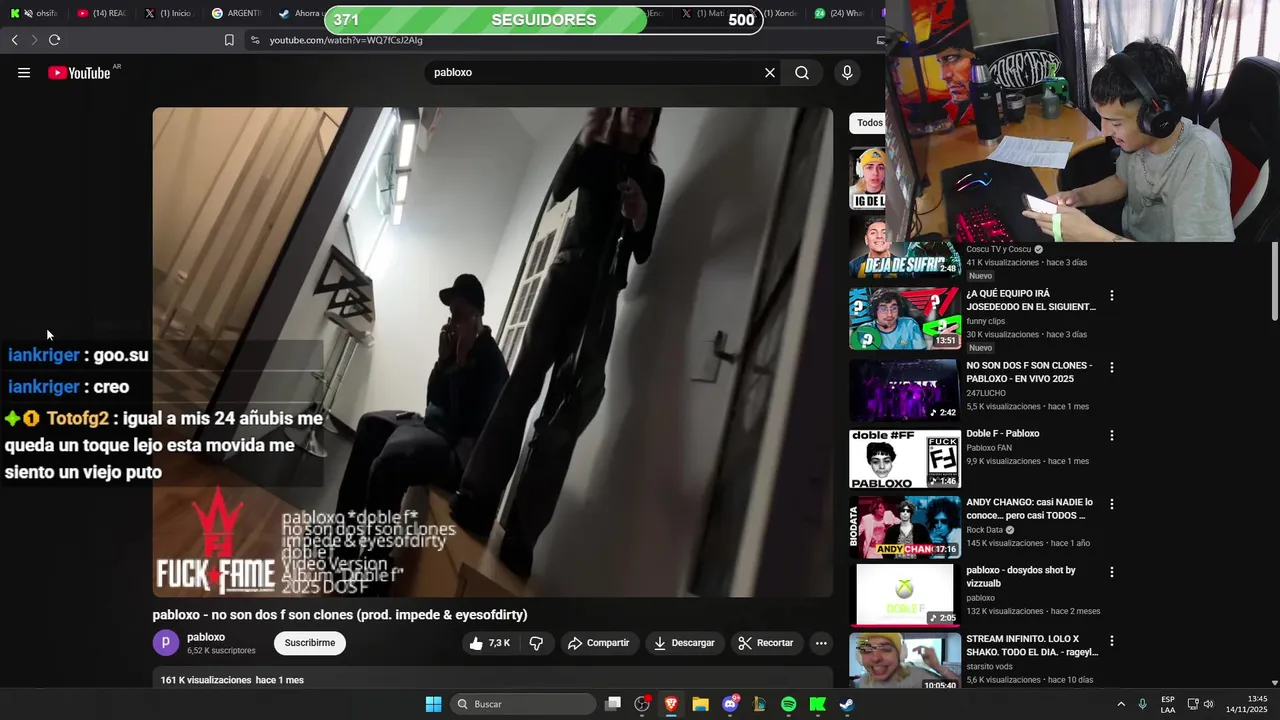The height and width of the screenshot is (720, 1280).
Task: Open '¿A QUÉ EQUIPO IRÁ JOSEDEODO' video title
Action: pos(1031,300)
